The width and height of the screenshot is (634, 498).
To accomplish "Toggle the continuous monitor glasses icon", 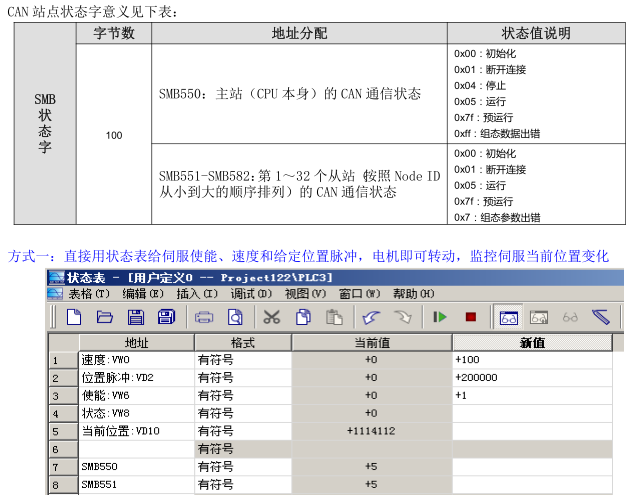I will click(509, 317).
